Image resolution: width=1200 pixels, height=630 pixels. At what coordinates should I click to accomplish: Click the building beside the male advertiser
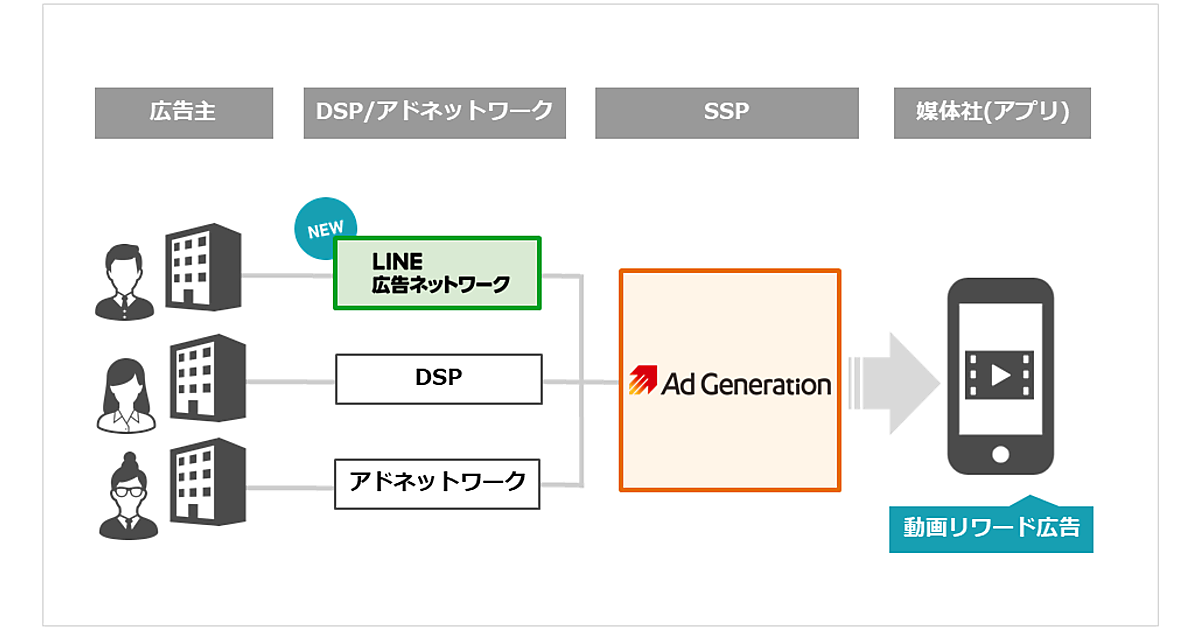[x=203, y=265]
